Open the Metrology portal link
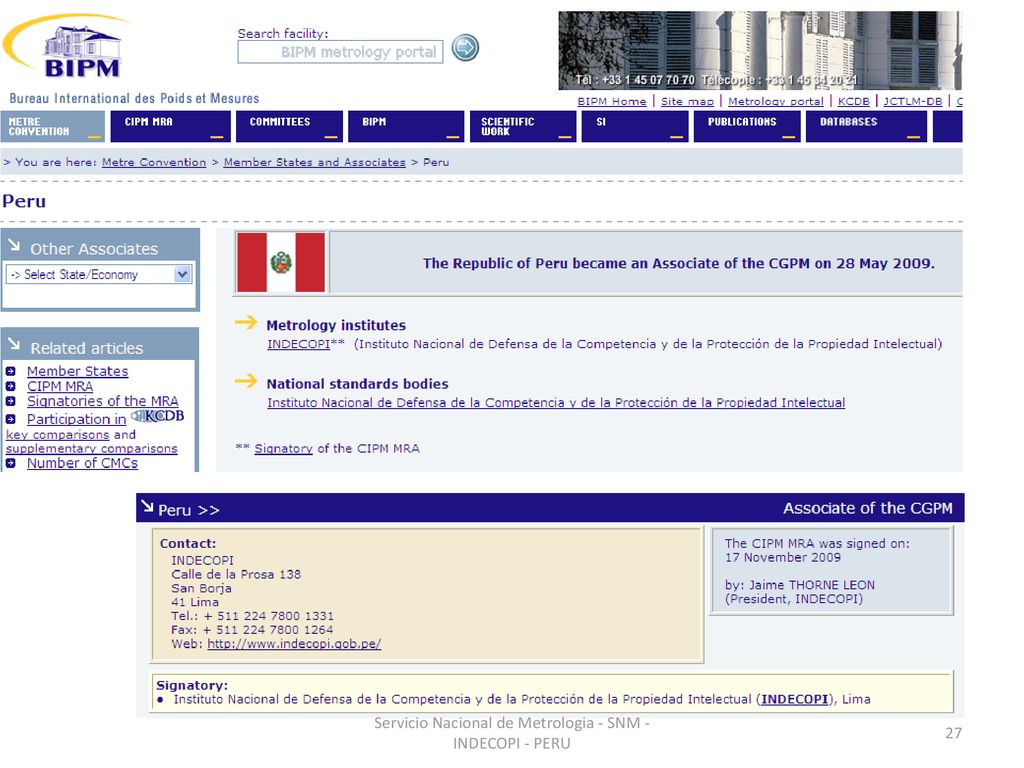1024x768 pixels. [776, 101]
